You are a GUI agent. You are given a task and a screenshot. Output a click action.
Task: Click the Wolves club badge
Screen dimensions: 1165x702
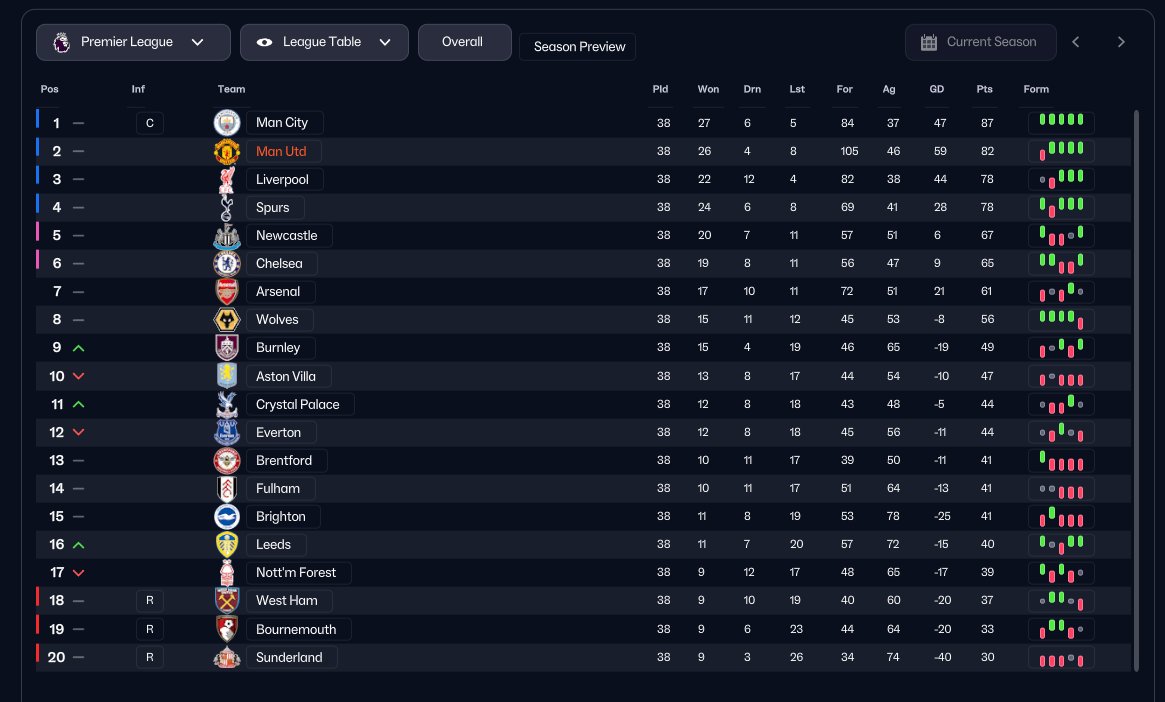tap(227, 319)
